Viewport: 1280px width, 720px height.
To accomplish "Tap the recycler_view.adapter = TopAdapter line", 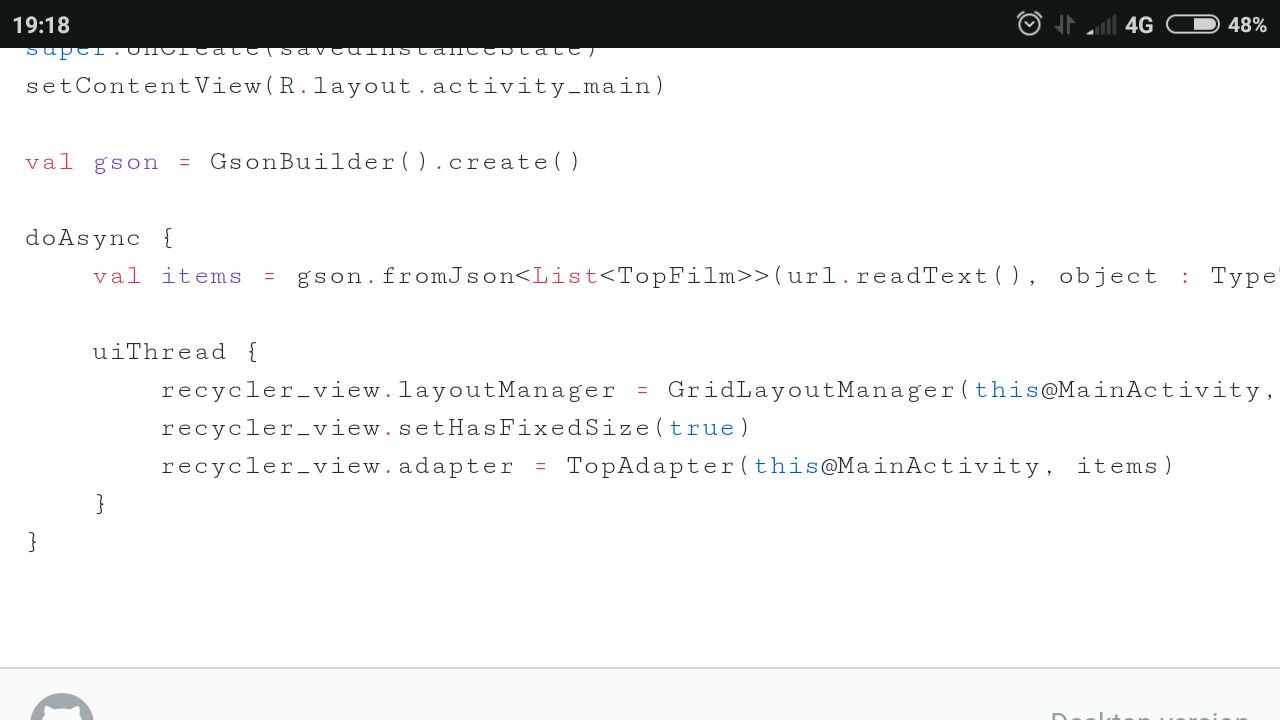I will click(668, 466).
